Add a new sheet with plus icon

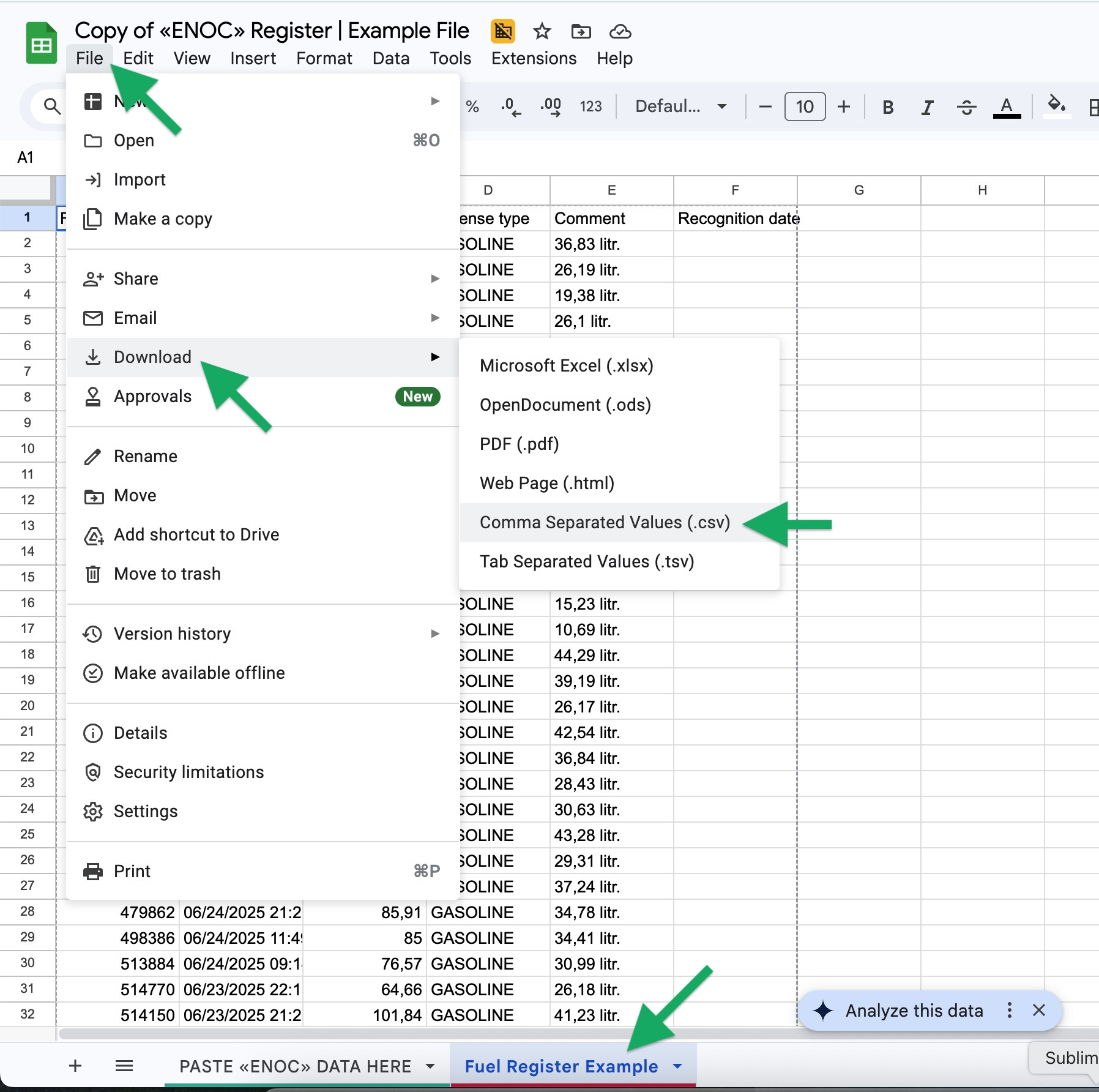75,1066
